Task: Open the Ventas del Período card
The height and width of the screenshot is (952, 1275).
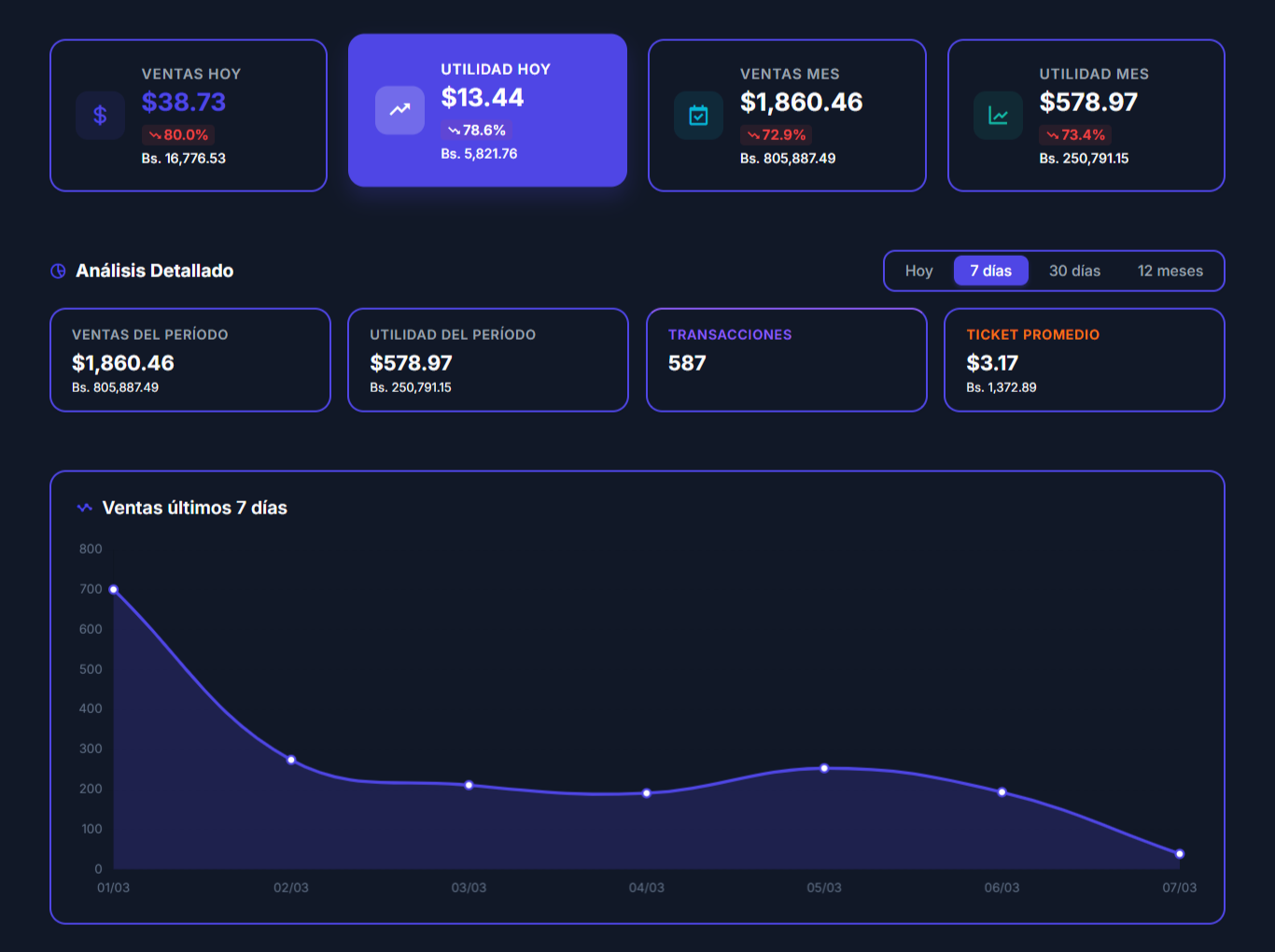Action: coord(190,360)
